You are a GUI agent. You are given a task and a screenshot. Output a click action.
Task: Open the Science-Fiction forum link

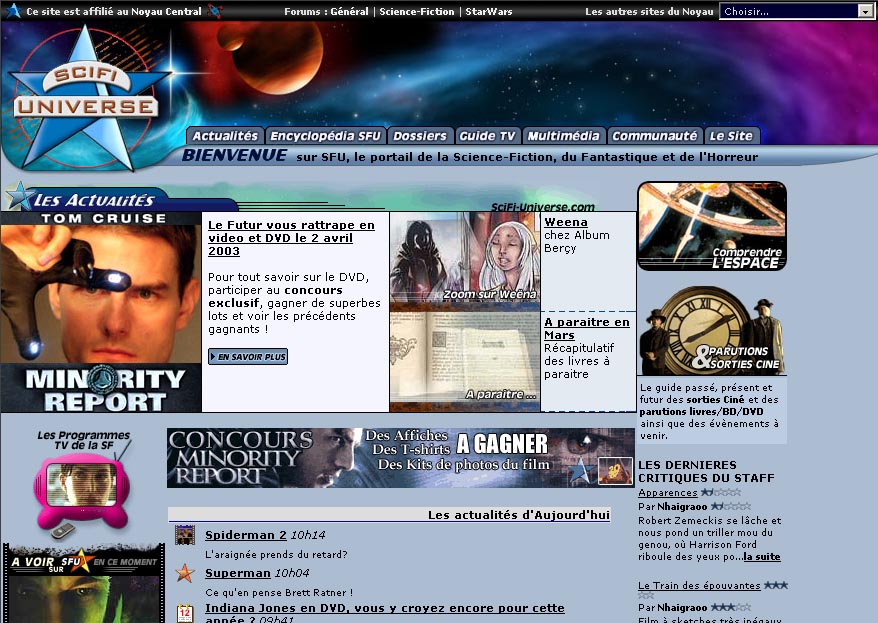(x=417, y=11)
